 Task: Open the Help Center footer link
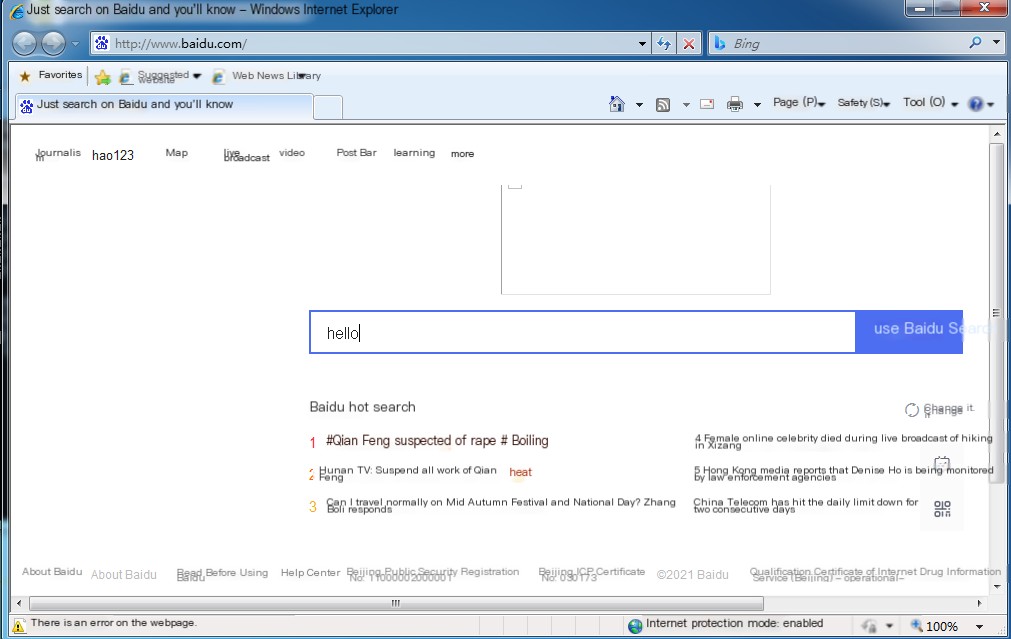tap(310, 573)
